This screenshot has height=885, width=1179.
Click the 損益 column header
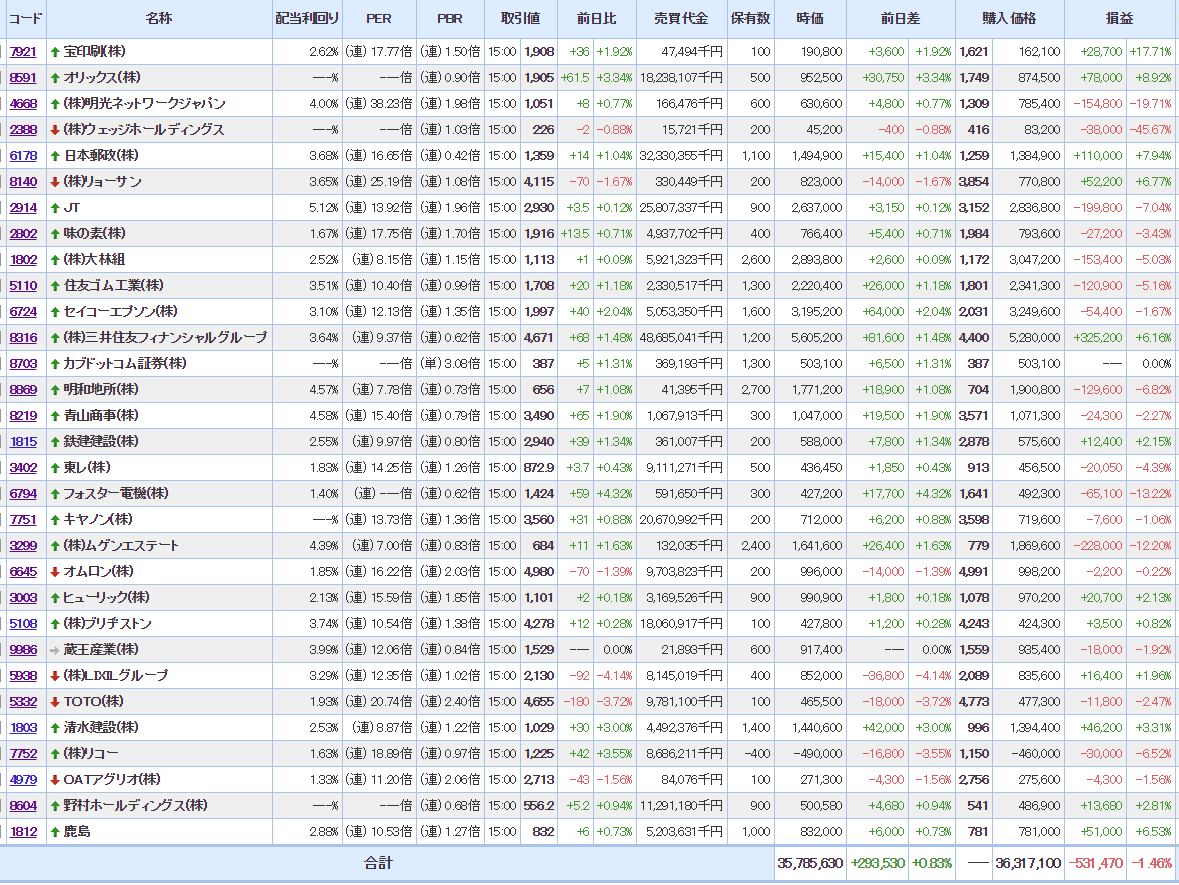coord(1119,19)
